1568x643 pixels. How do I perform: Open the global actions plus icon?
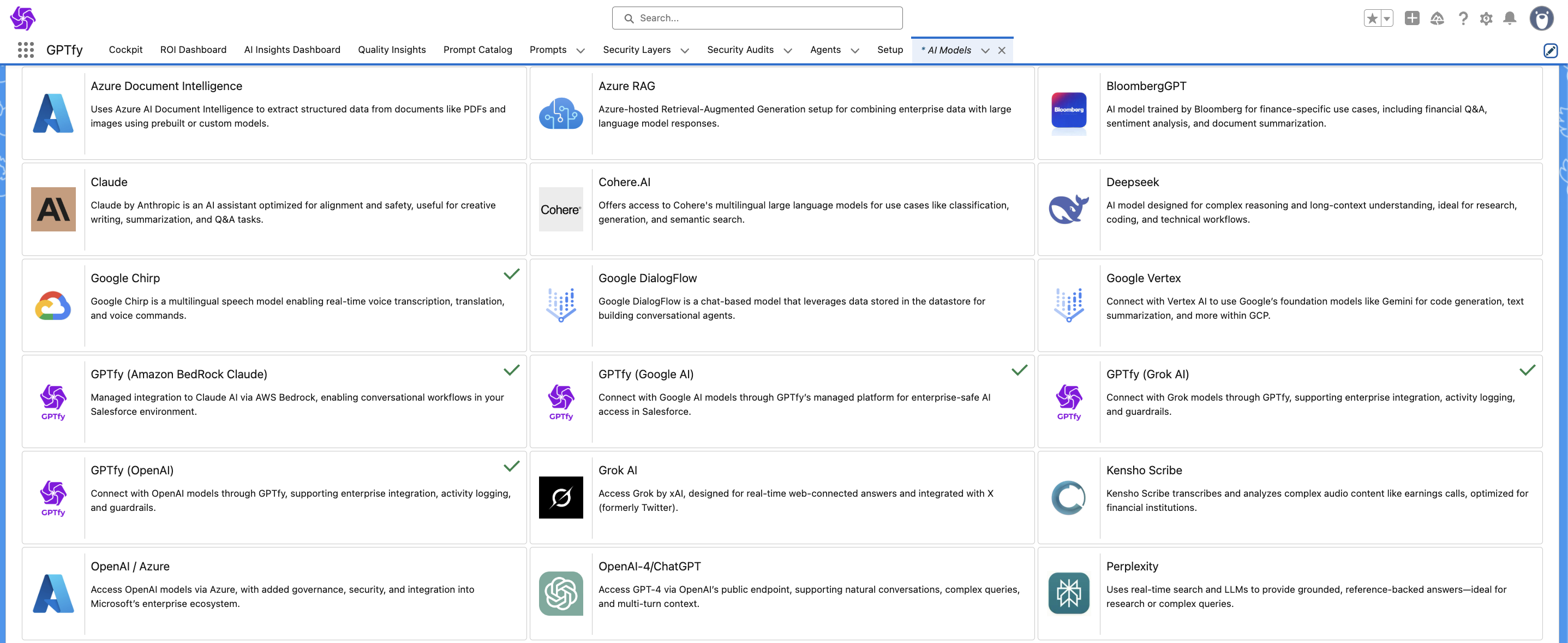1411,18
